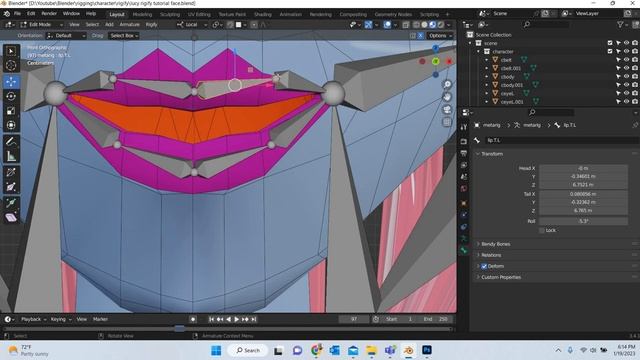Open Render properties tab
Image resolution: width=640 pixels, height=360 pixels.
coord(464,141)
